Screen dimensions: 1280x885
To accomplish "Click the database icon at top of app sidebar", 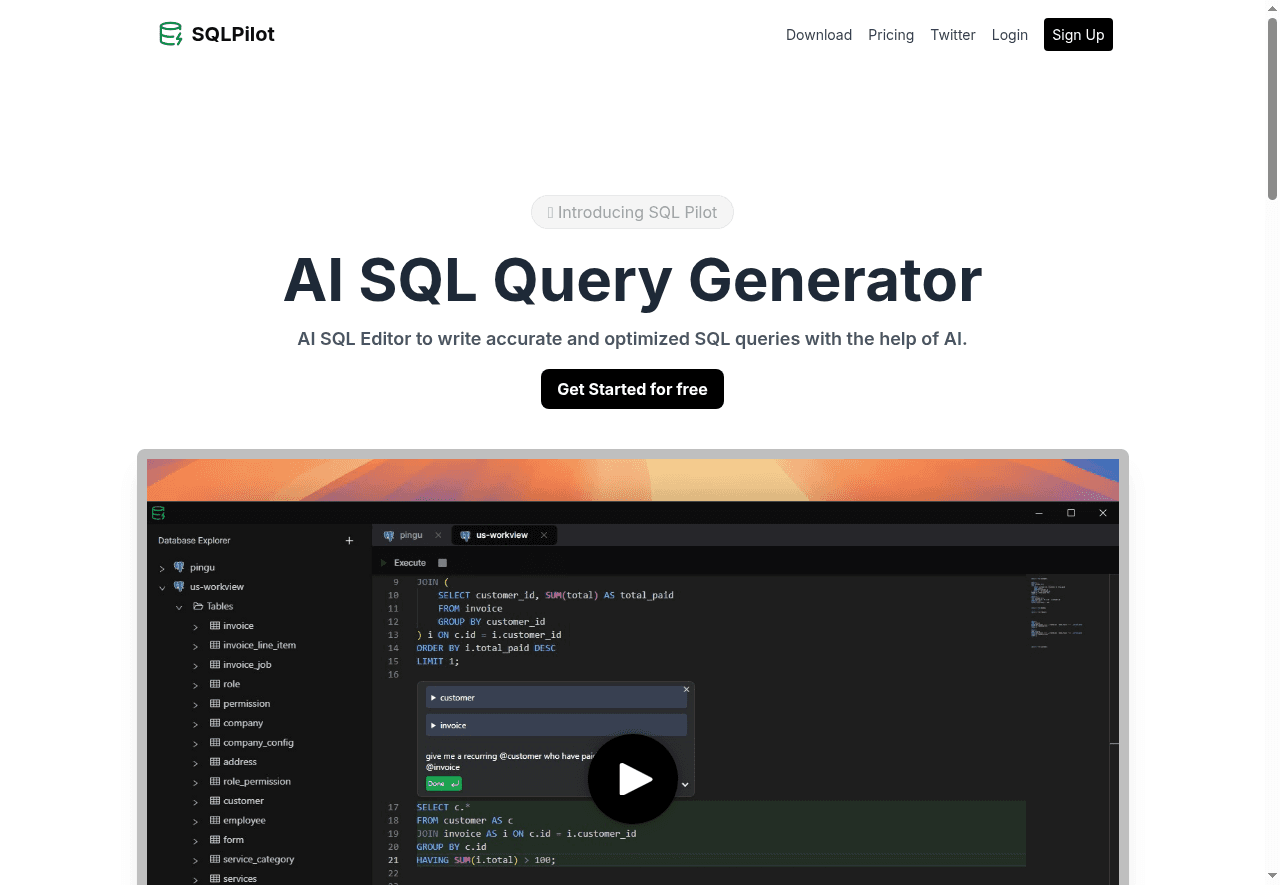I will point(158,512).
